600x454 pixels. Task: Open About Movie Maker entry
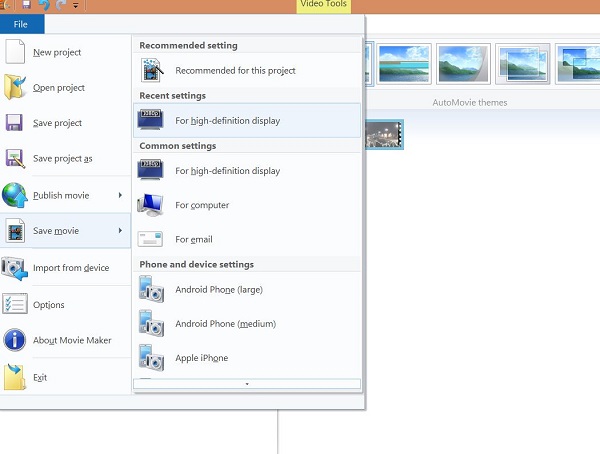[65, 340]
